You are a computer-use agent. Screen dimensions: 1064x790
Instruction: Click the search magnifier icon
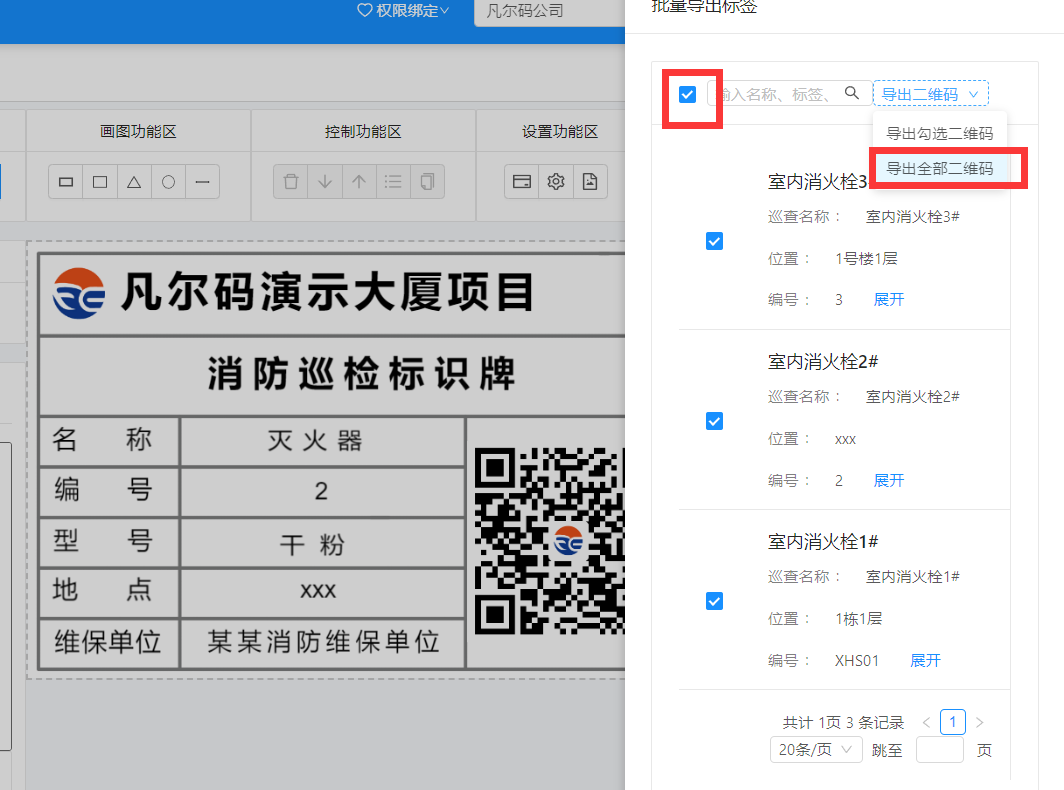tap(852, 93)
